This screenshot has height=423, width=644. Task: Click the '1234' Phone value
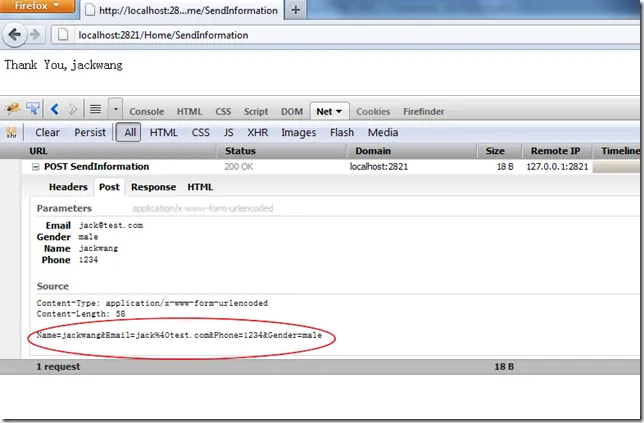coord(88,260)
